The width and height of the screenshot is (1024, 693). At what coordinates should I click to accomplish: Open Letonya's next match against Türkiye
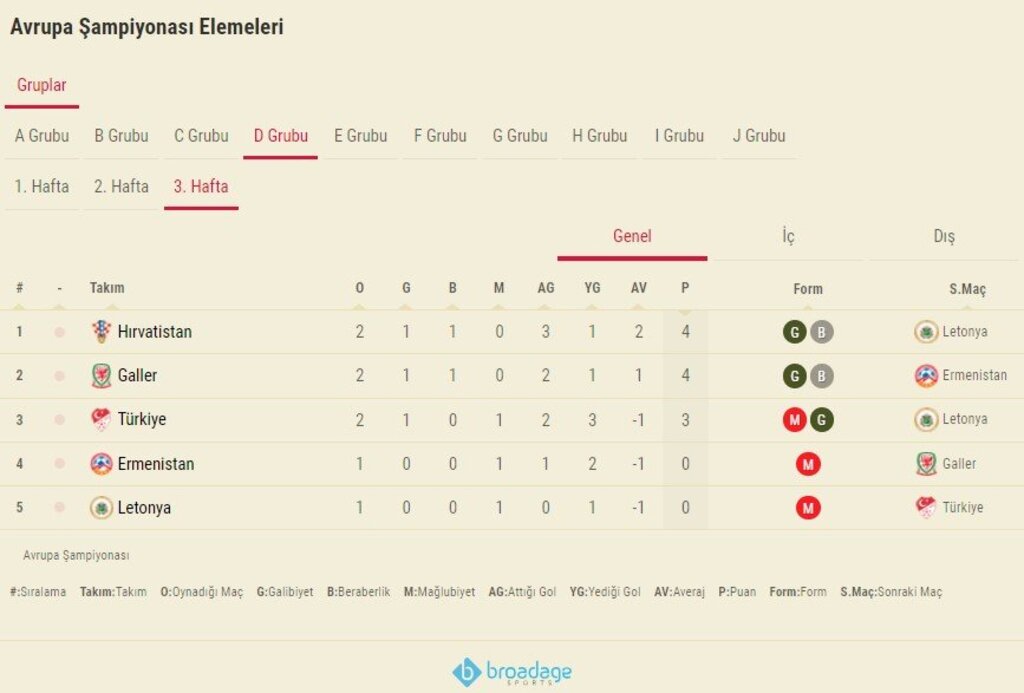[950, 508]
